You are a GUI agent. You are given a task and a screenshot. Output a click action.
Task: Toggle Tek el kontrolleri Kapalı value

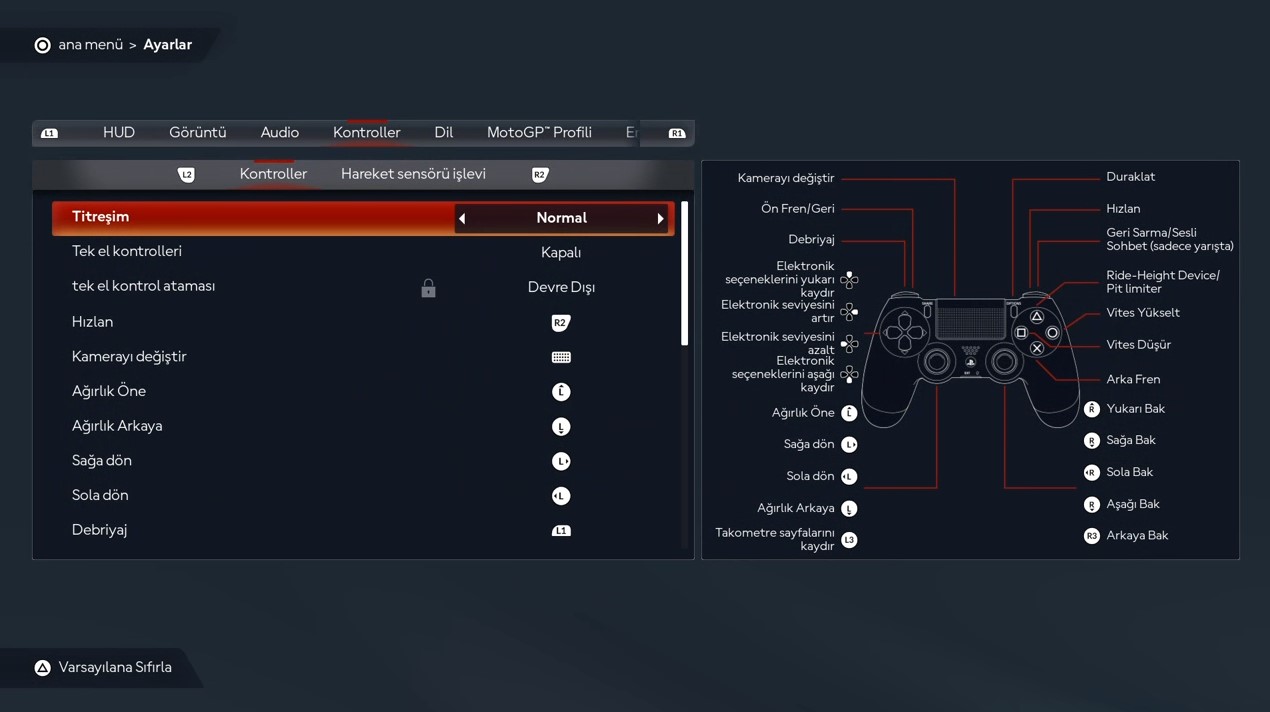point(561,253)
